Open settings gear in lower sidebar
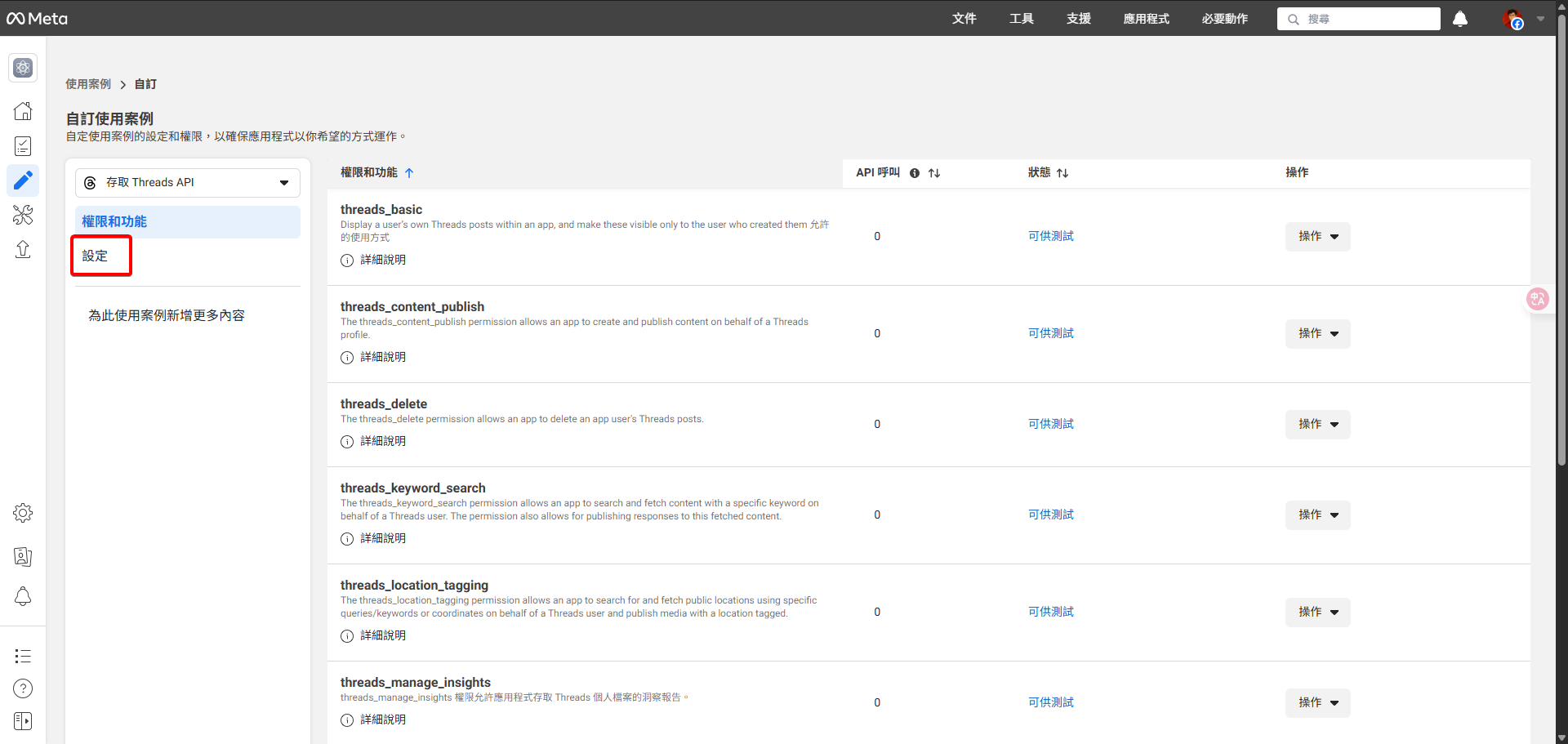The image size is (1568, 744). tap(23, 513)
